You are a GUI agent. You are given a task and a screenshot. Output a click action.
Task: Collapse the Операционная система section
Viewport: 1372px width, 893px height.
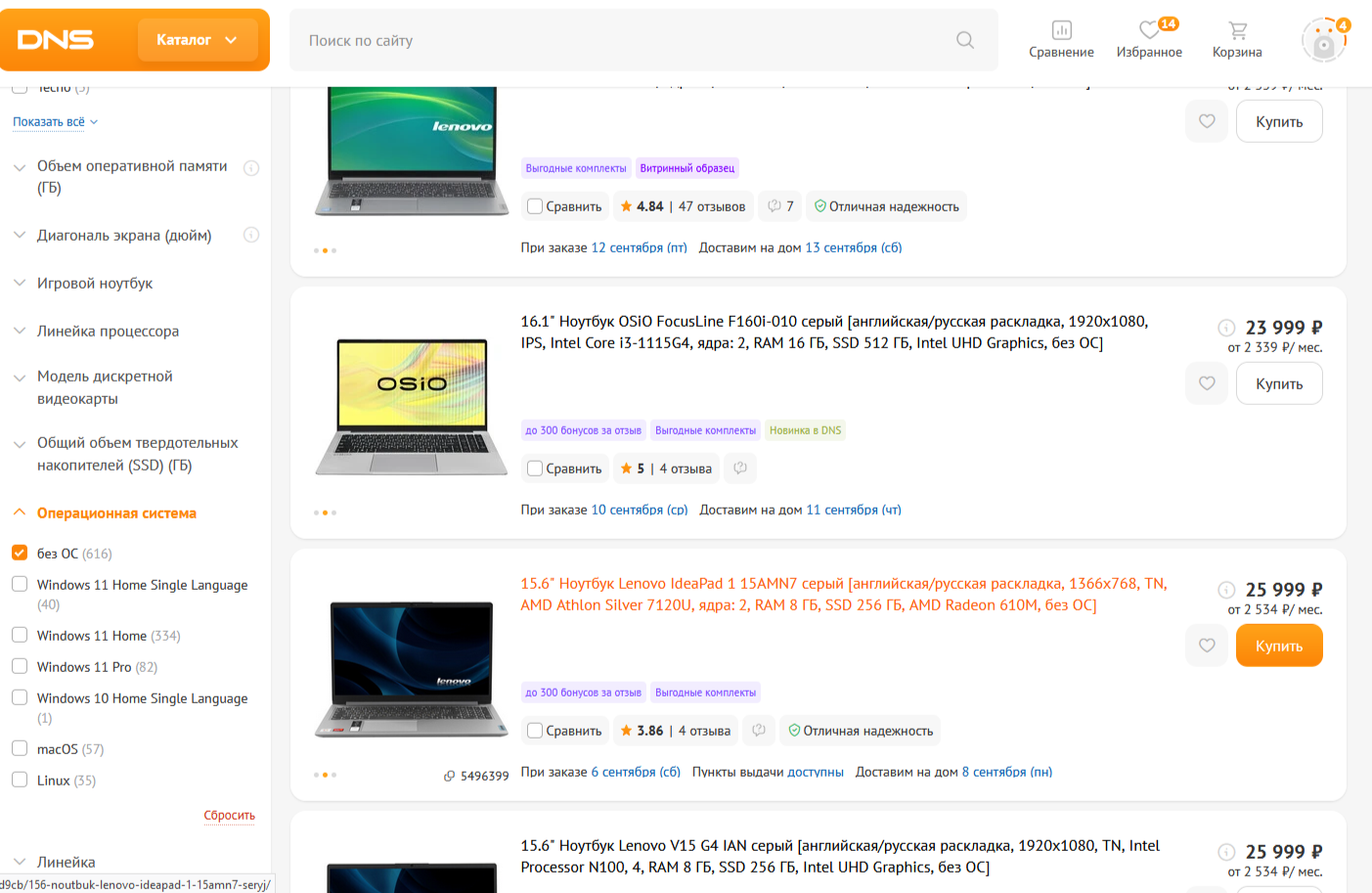pos(116,513)
